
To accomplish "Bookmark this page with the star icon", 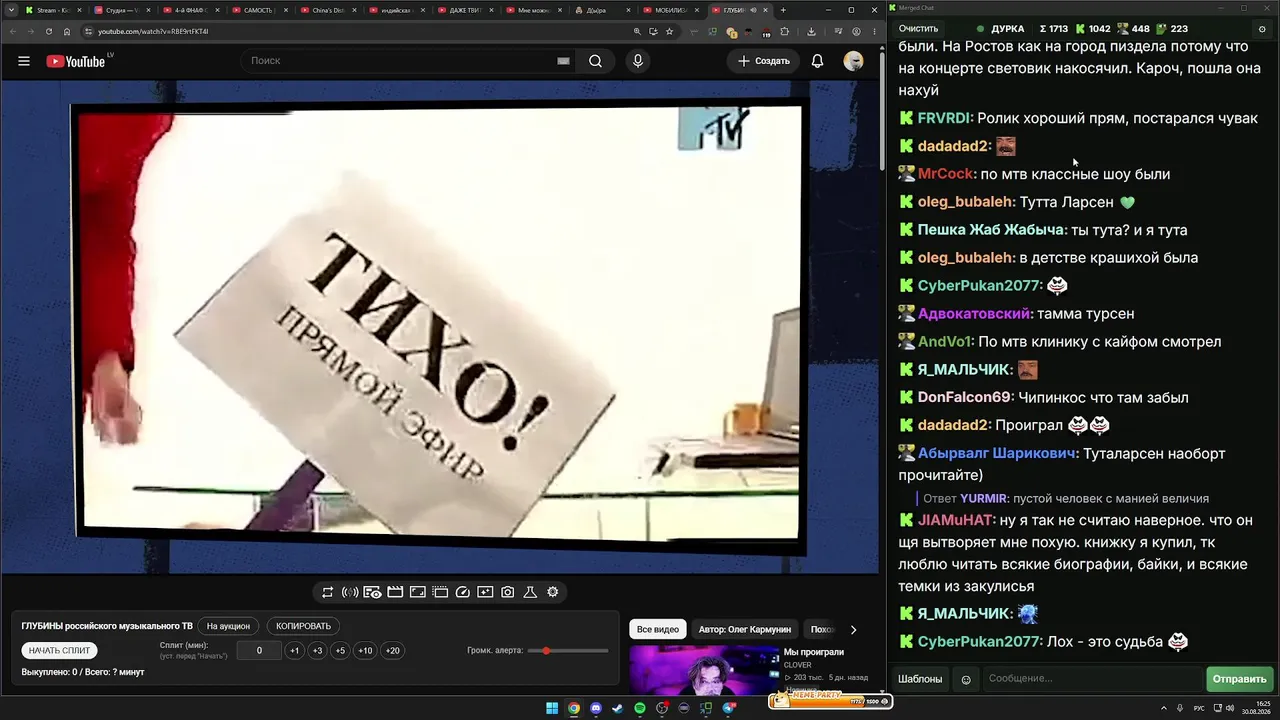I will coord(669,31).
